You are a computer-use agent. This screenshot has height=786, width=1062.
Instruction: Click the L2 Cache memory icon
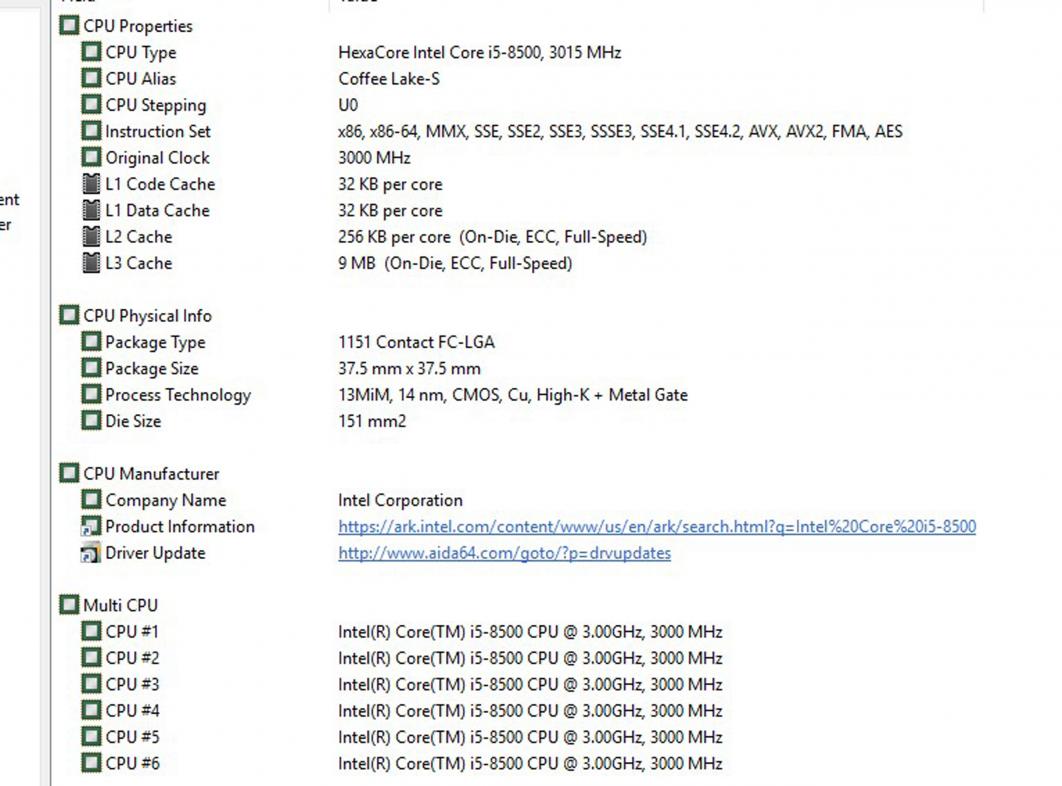[x=91, y=236]
